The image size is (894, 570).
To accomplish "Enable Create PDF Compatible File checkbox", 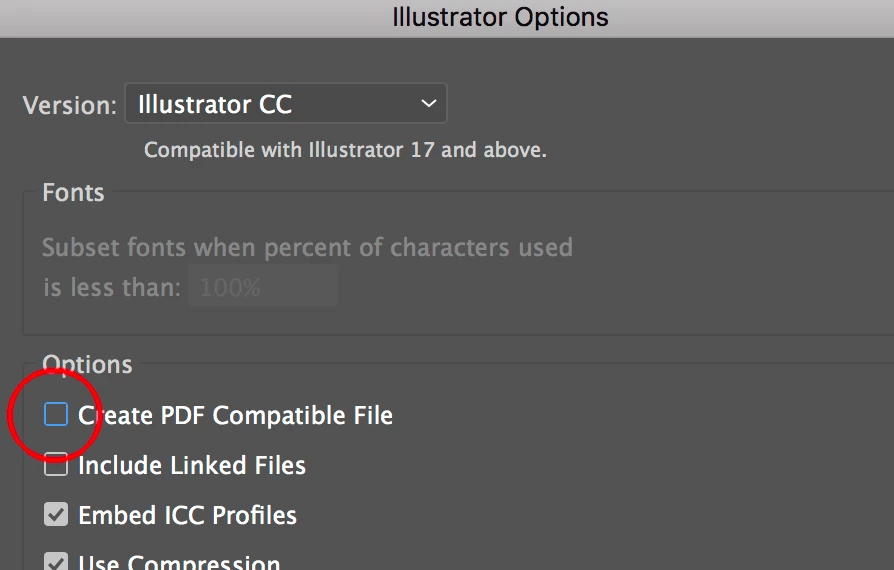I will pos(56,414).
